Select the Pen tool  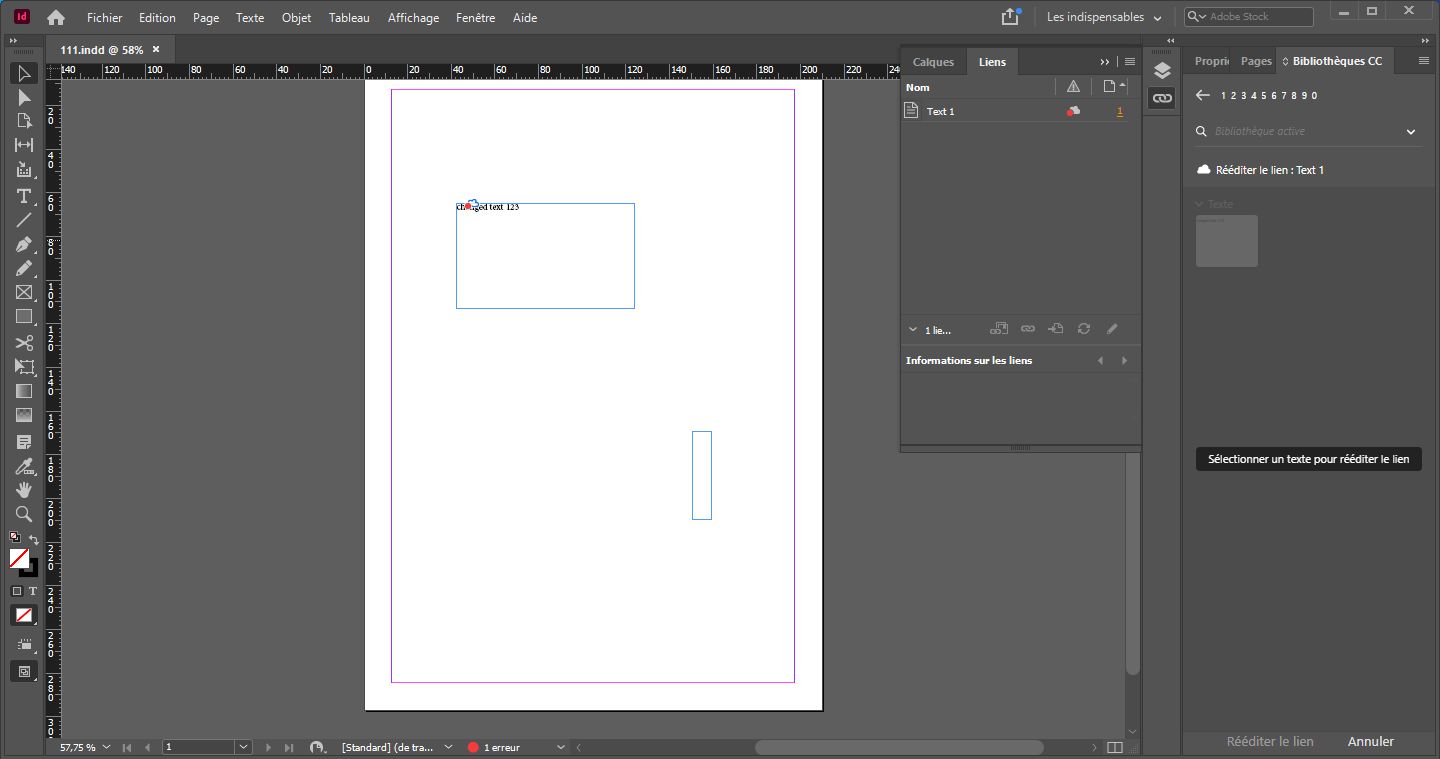(23, 244)
